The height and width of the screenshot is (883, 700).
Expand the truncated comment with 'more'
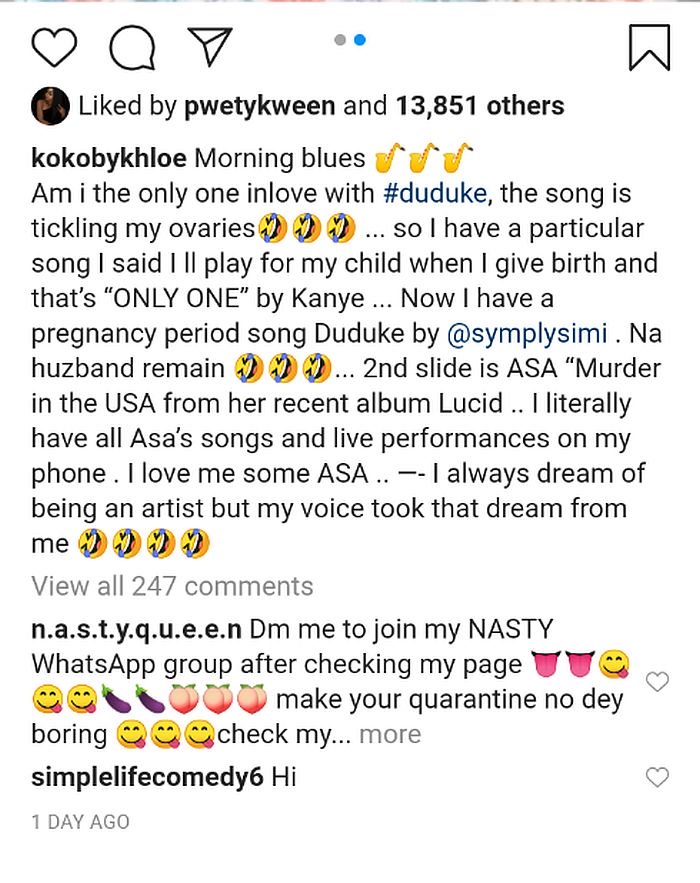tap(390, 735)
